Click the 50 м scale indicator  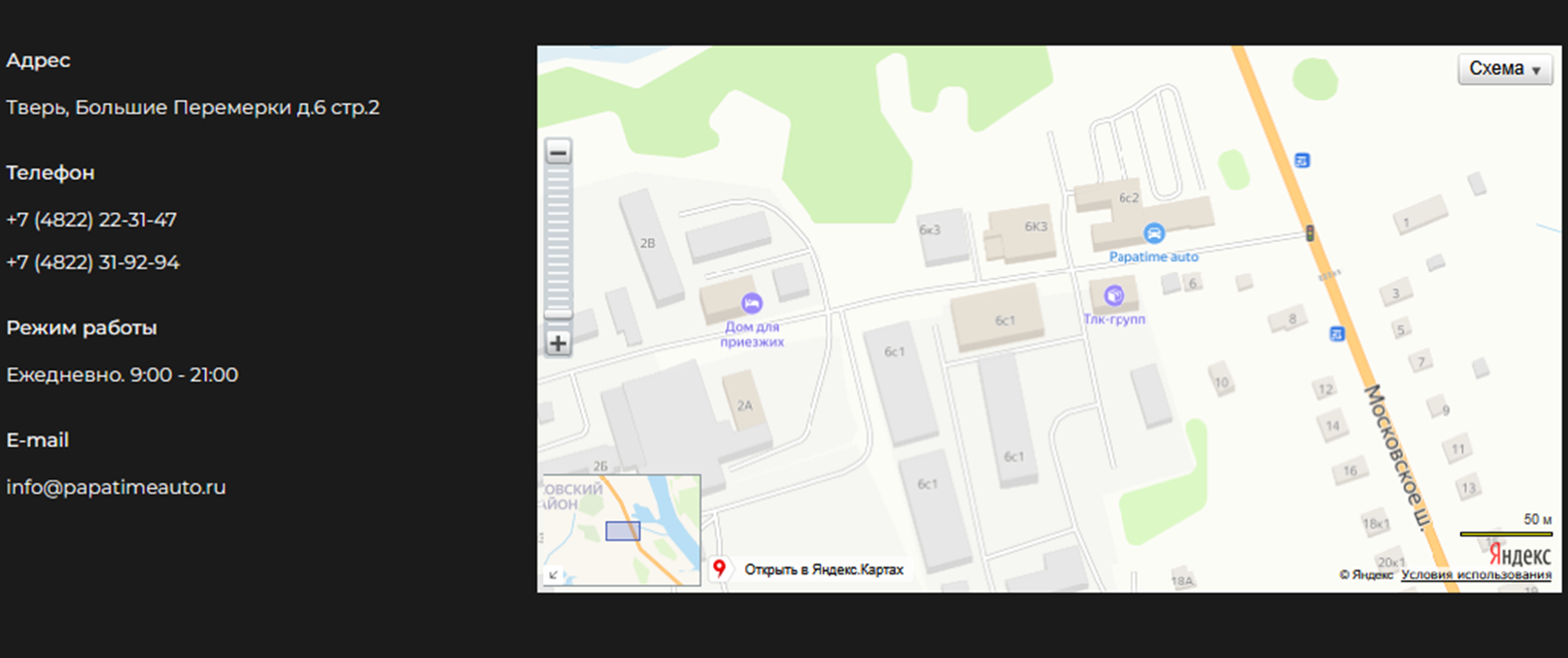pos(1507,526)
